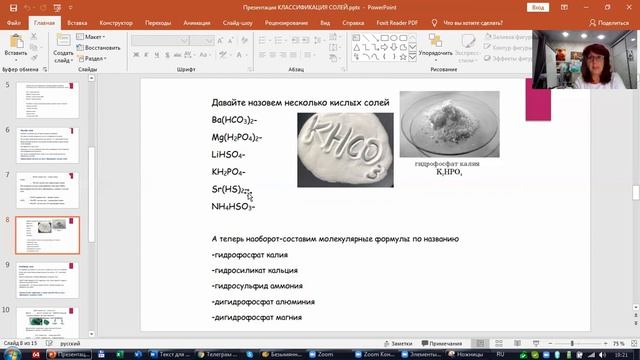The width and height of the screenshot is (640, 360).
Task: Switch to Slide Sorter view icon
Action: (x=499, y=344)
